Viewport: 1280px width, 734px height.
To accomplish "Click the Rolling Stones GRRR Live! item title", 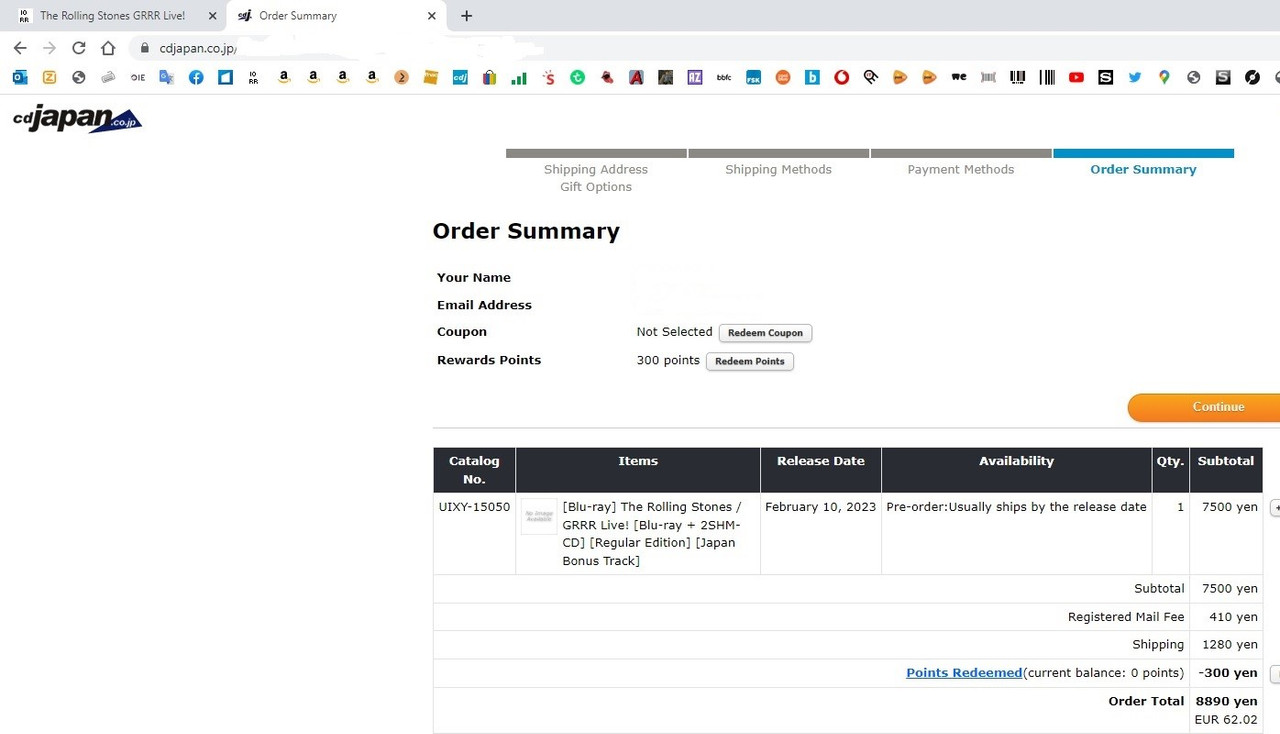I will [x=652, y=534].
